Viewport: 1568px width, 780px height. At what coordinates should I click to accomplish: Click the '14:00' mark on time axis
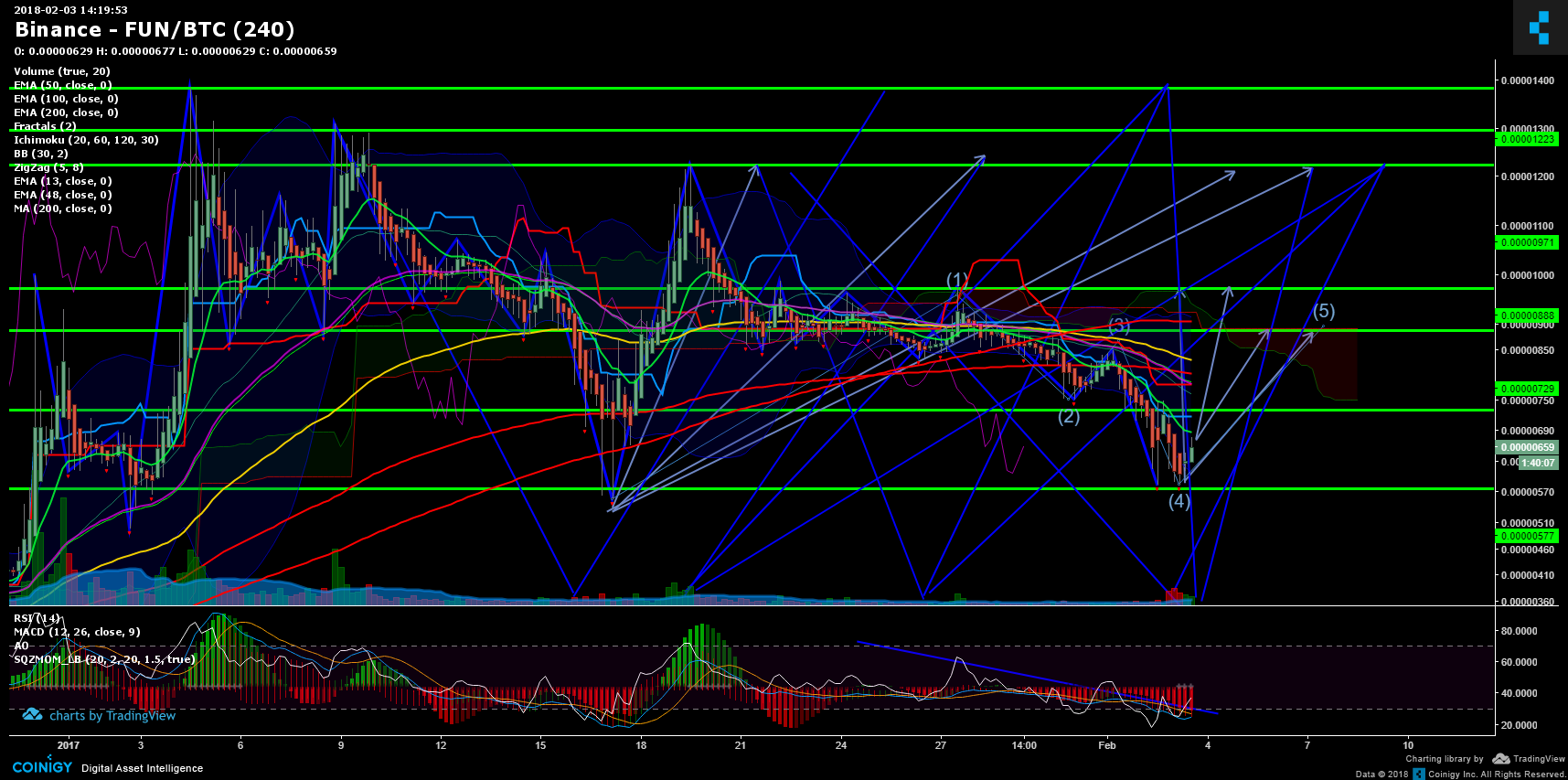coord(1025,745)
